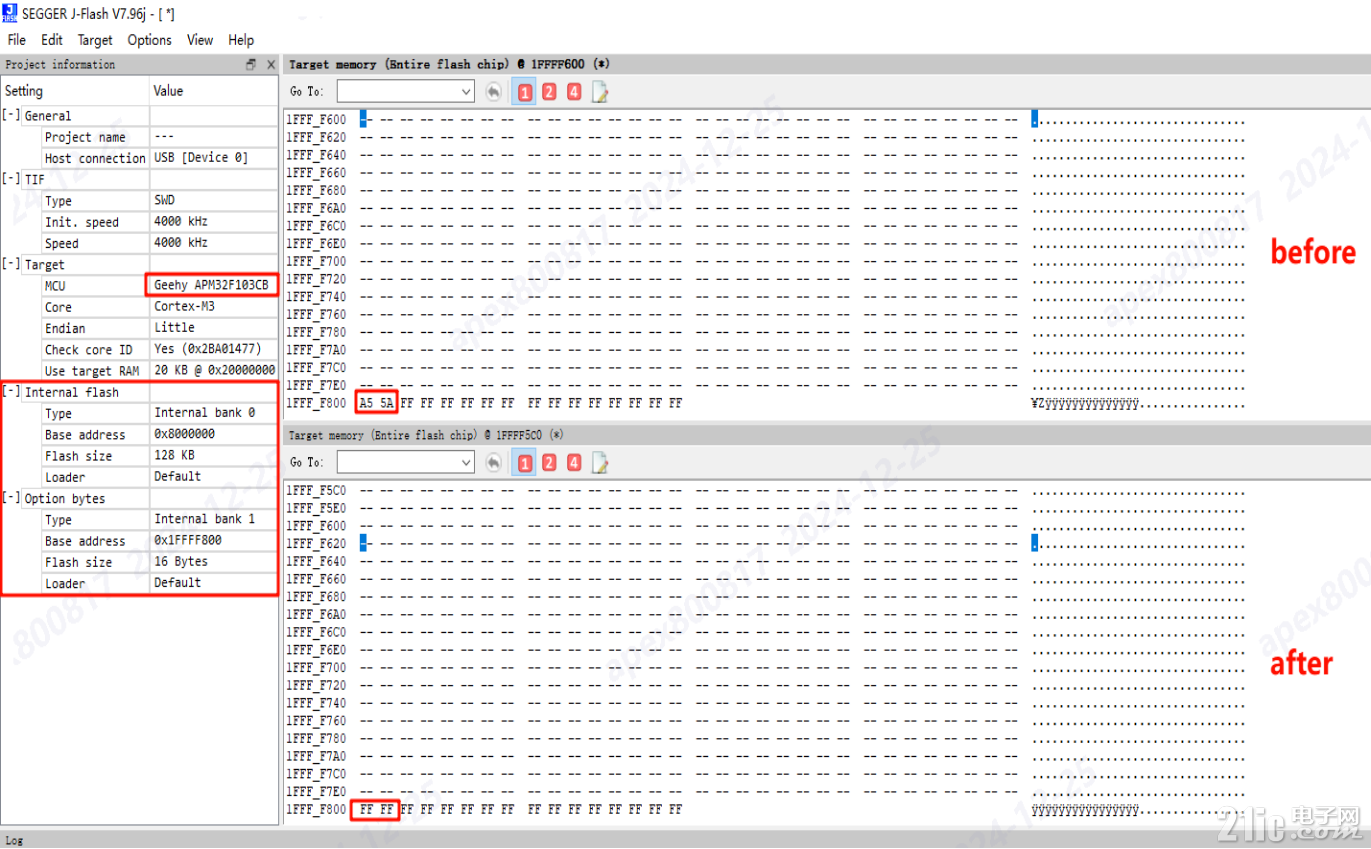Select the SWD type value
This screenshot has height=849, width=1371.
(x=164, y=201)
